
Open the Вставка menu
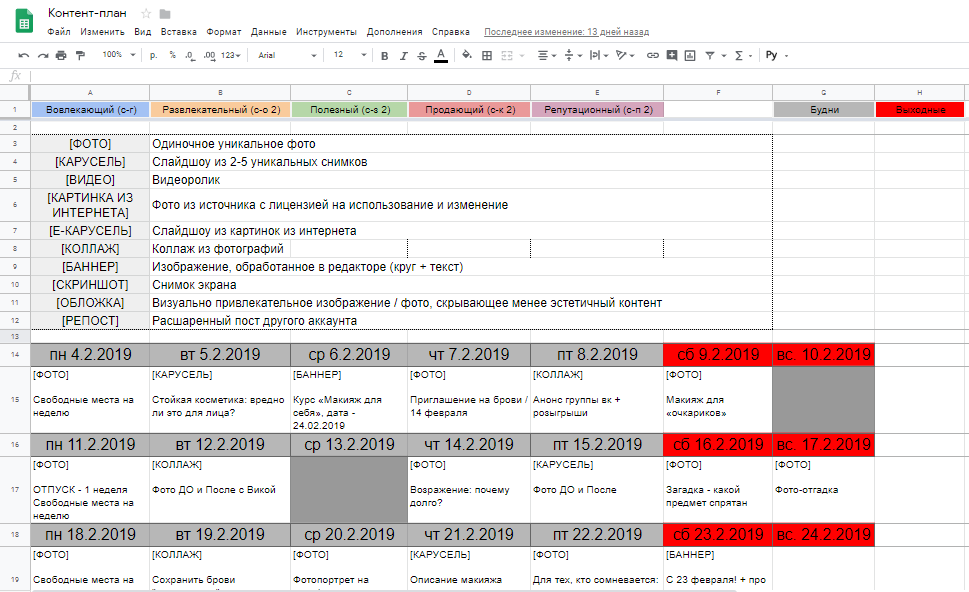tap(179, 32)
